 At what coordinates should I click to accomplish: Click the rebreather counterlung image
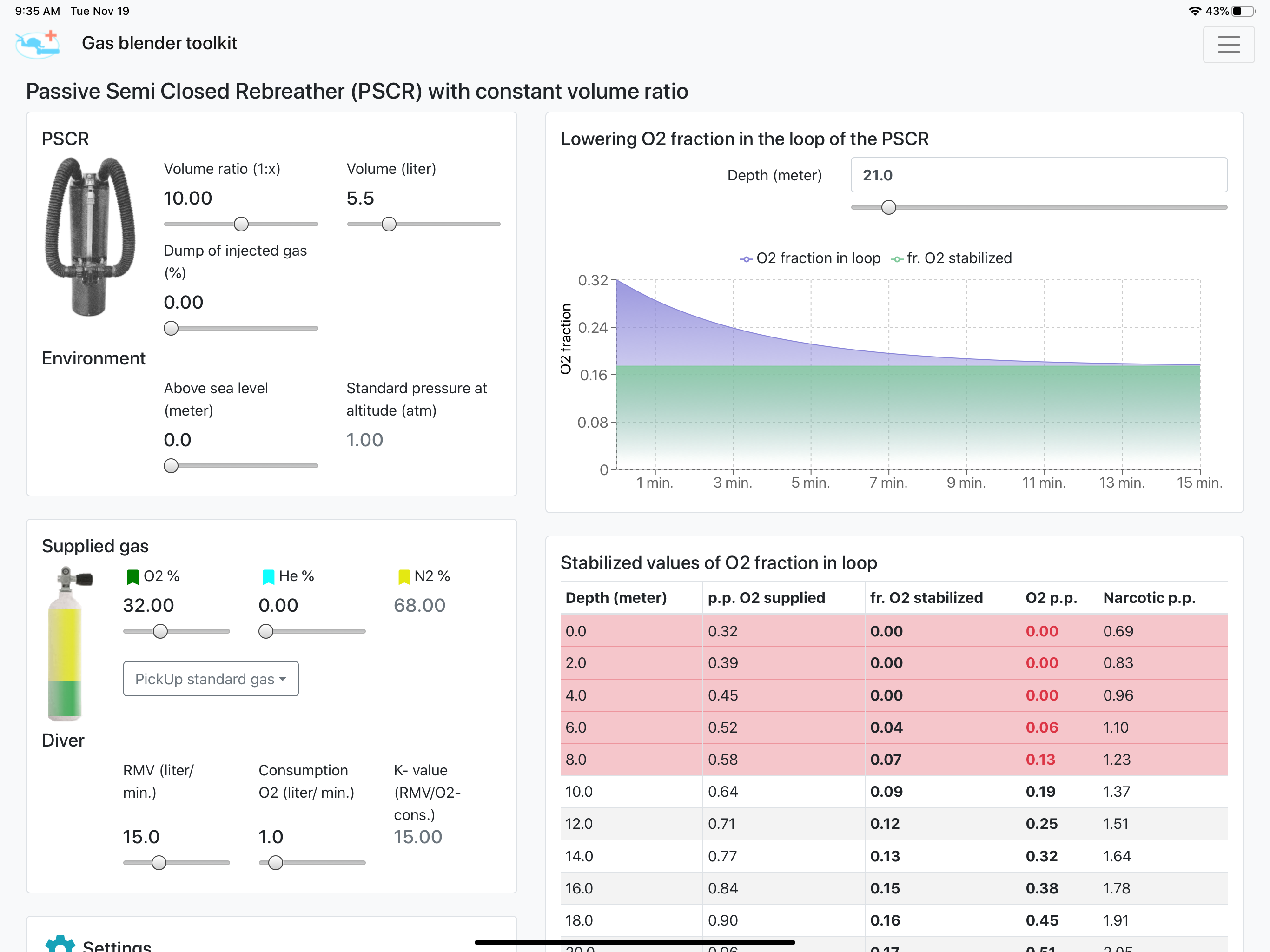90,237
